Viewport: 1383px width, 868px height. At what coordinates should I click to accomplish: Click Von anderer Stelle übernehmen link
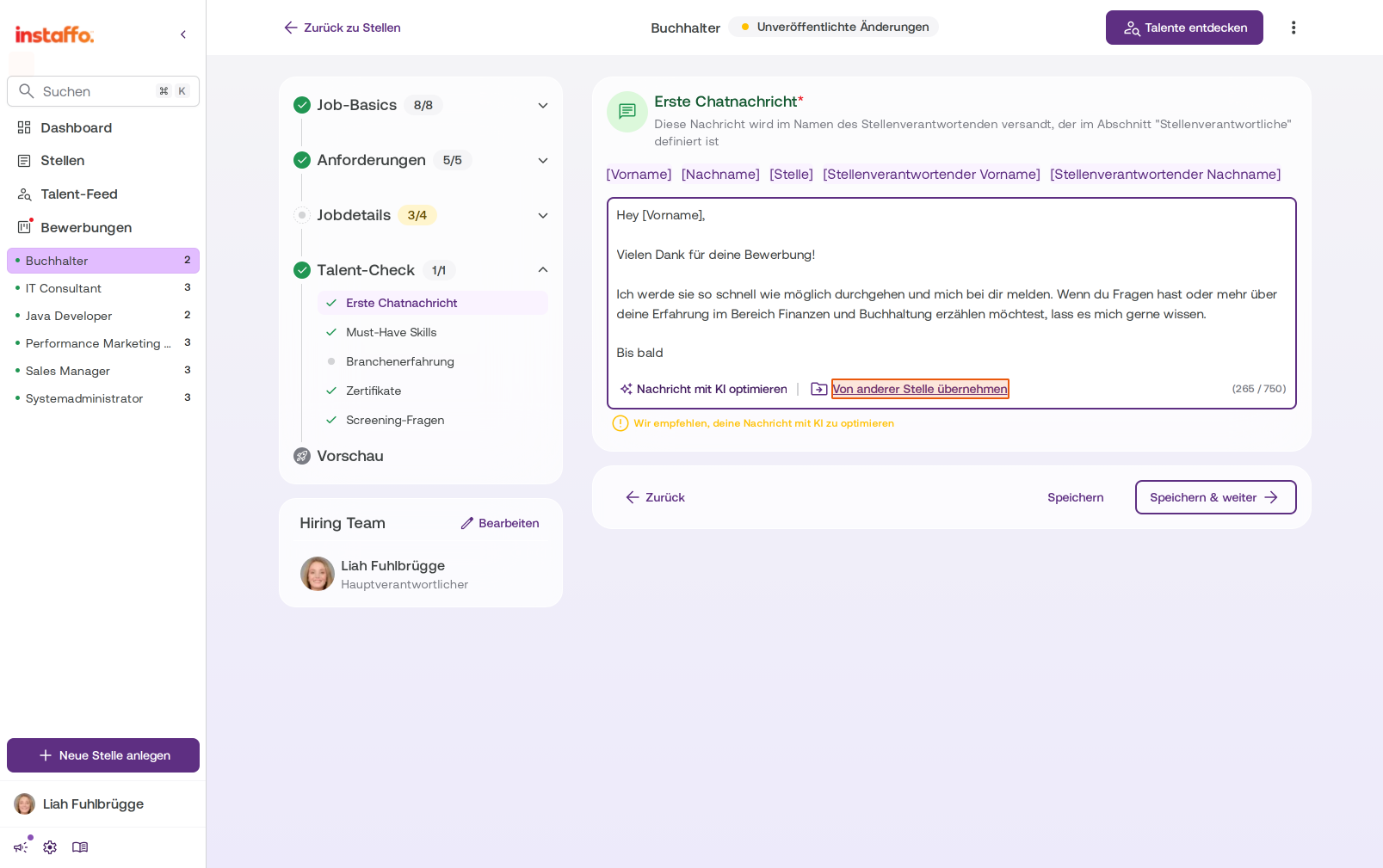[x=920, y=389]
